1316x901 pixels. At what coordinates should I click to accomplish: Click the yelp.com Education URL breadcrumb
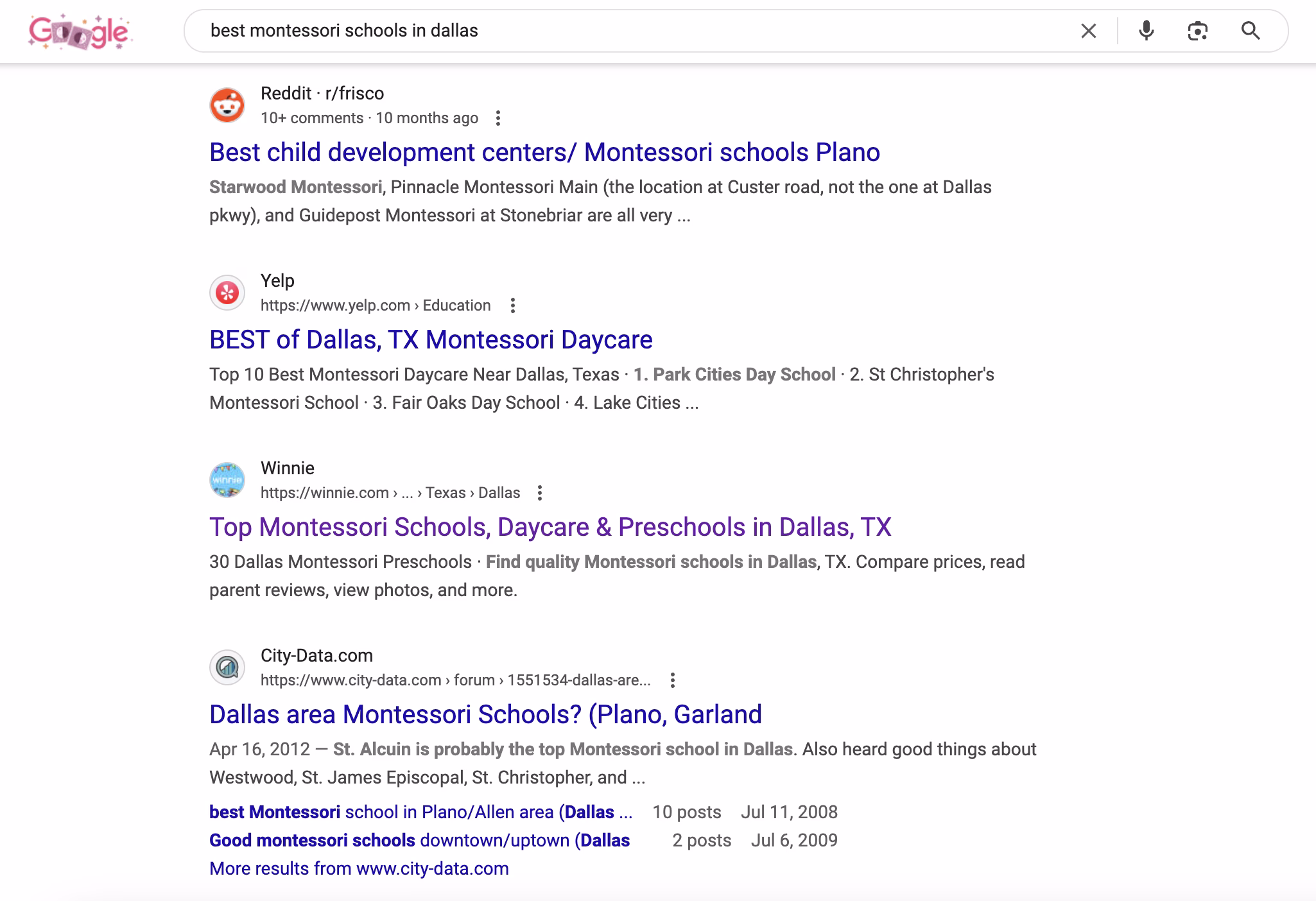(x=376, y=305)
